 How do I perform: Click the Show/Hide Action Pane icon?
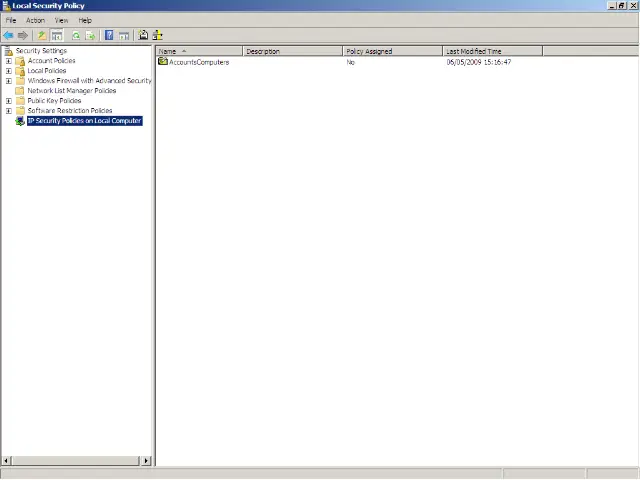pos(124,36)
